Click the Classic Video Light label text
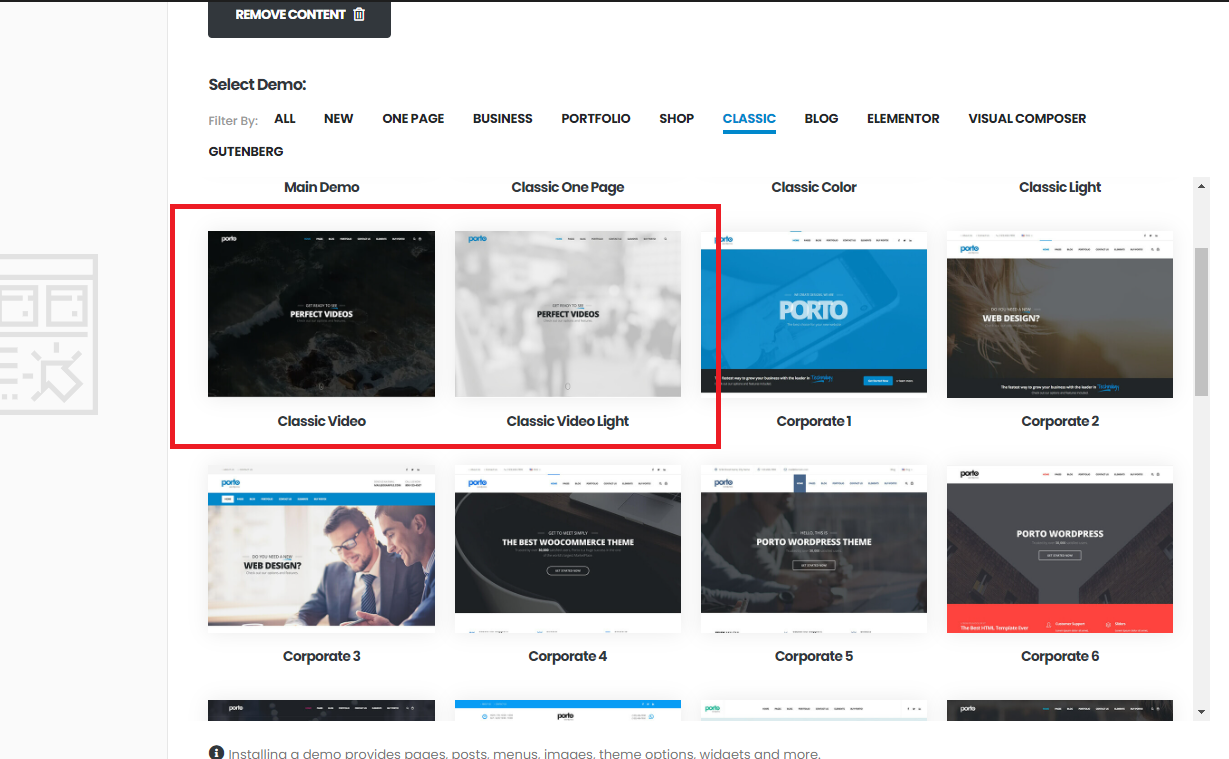1229x759 pixels. tap(568, 421)
